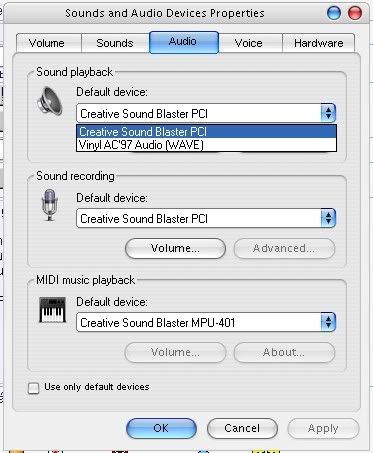Click the blue window button in title bar
This screenshot has height=453, width=373.
click(334, 13)
